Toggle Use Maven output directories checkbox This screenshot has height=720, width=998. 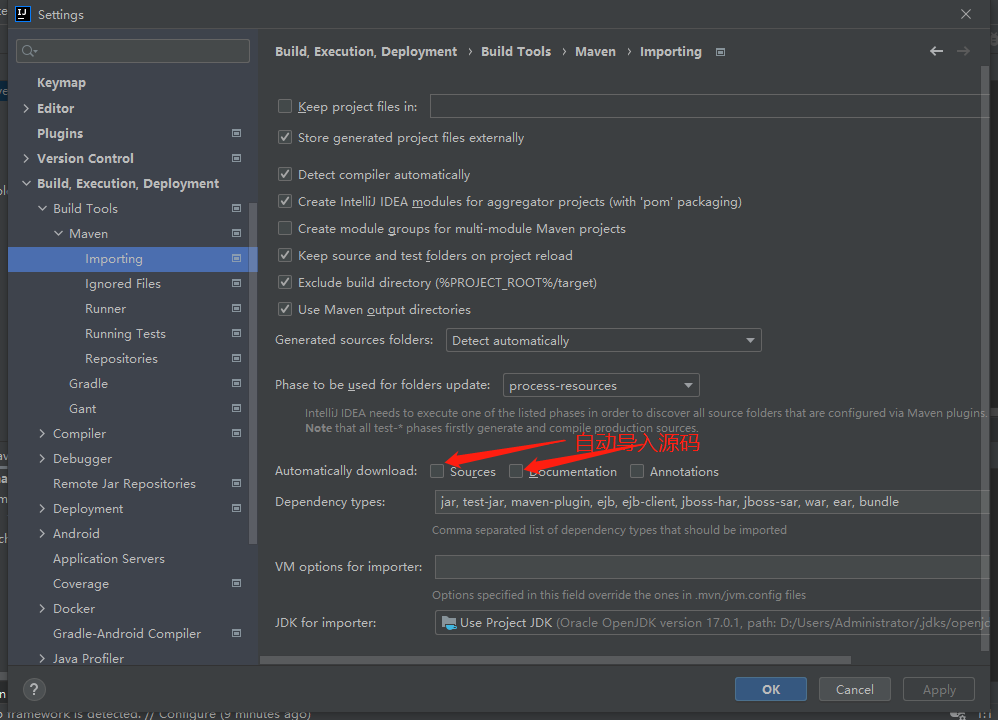[285, 309]
